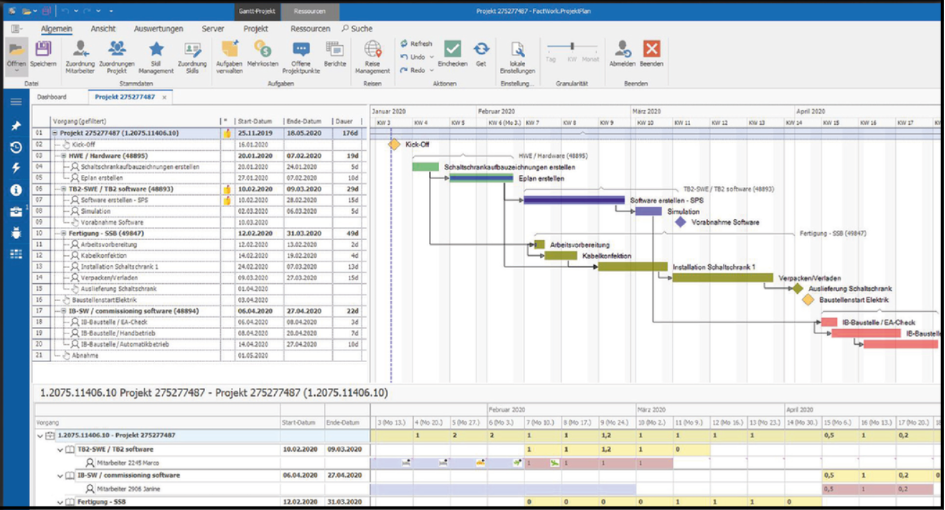Collapse IB-SW / commissioning software (48894) group

pyautogui.click(x=64, y=311)
